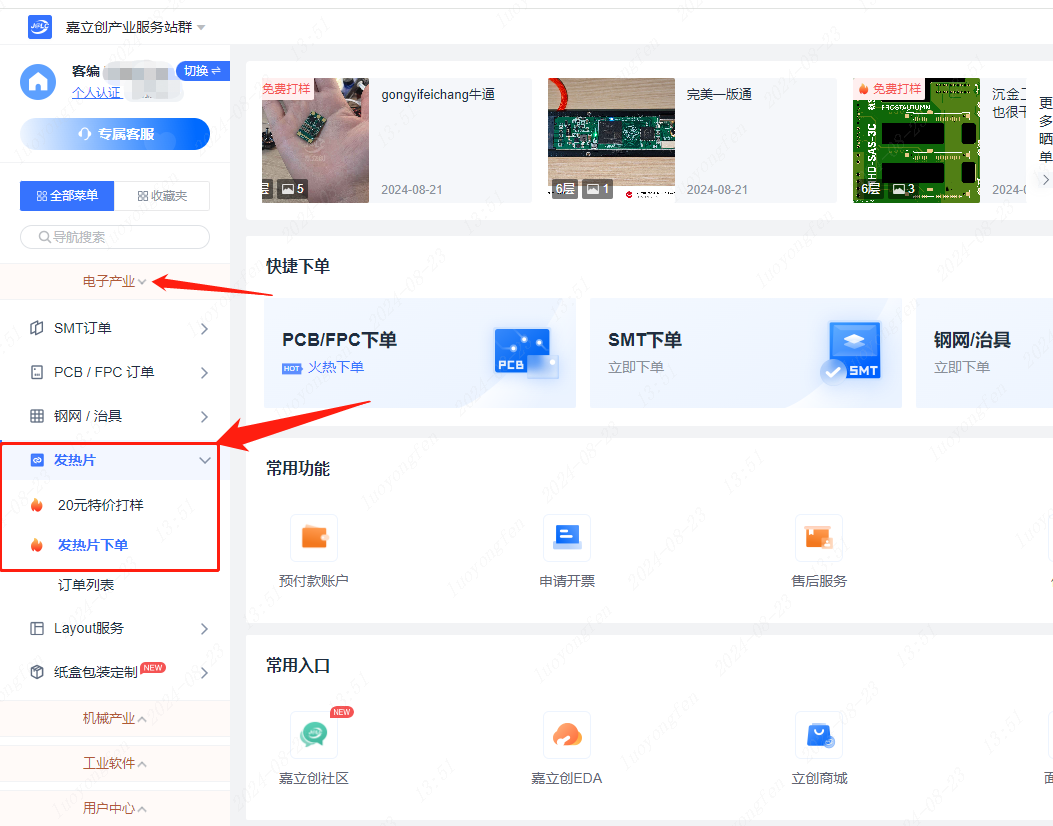Open 订单列表 menu item
Image resolution: width=1053 pixels, height=826 pixels.
(x=86, y=585)
